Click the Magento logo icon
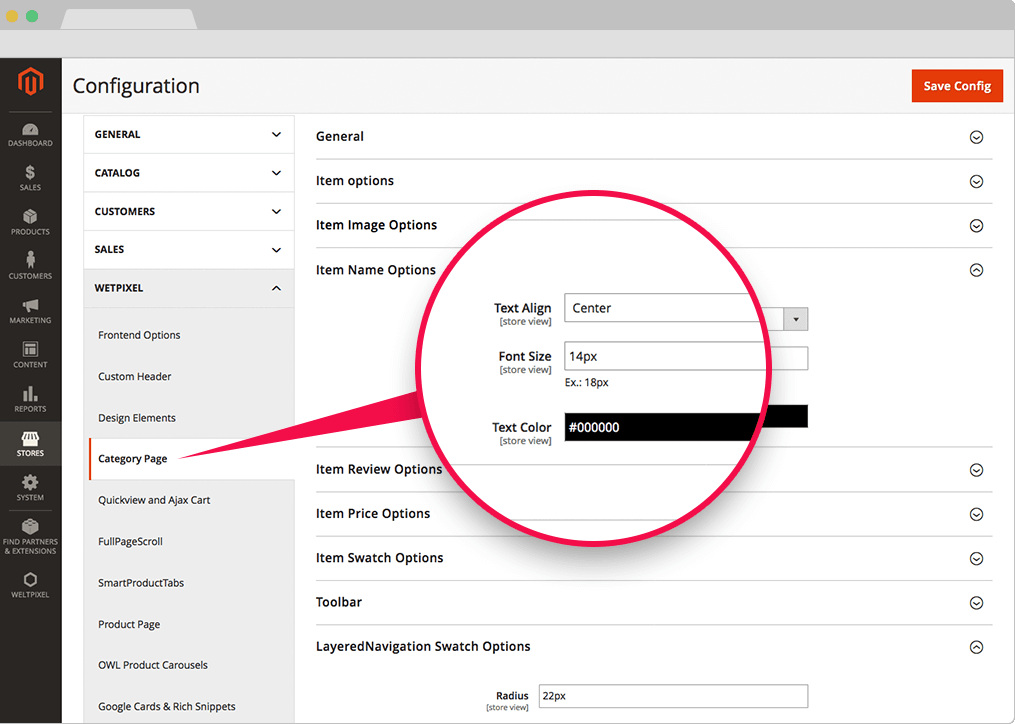Screen dimensions: 1015x724 point(30,83)
